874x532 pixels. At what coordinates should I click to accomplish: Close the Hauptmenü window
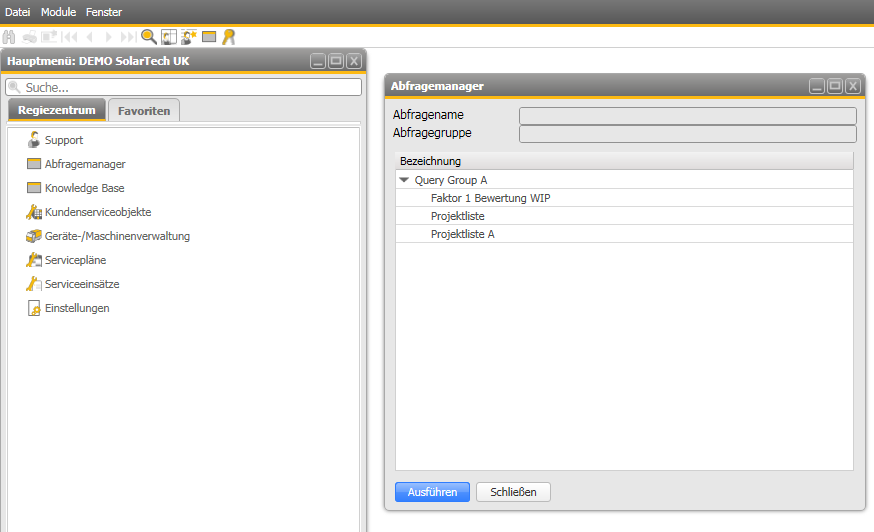coord(354,61)
